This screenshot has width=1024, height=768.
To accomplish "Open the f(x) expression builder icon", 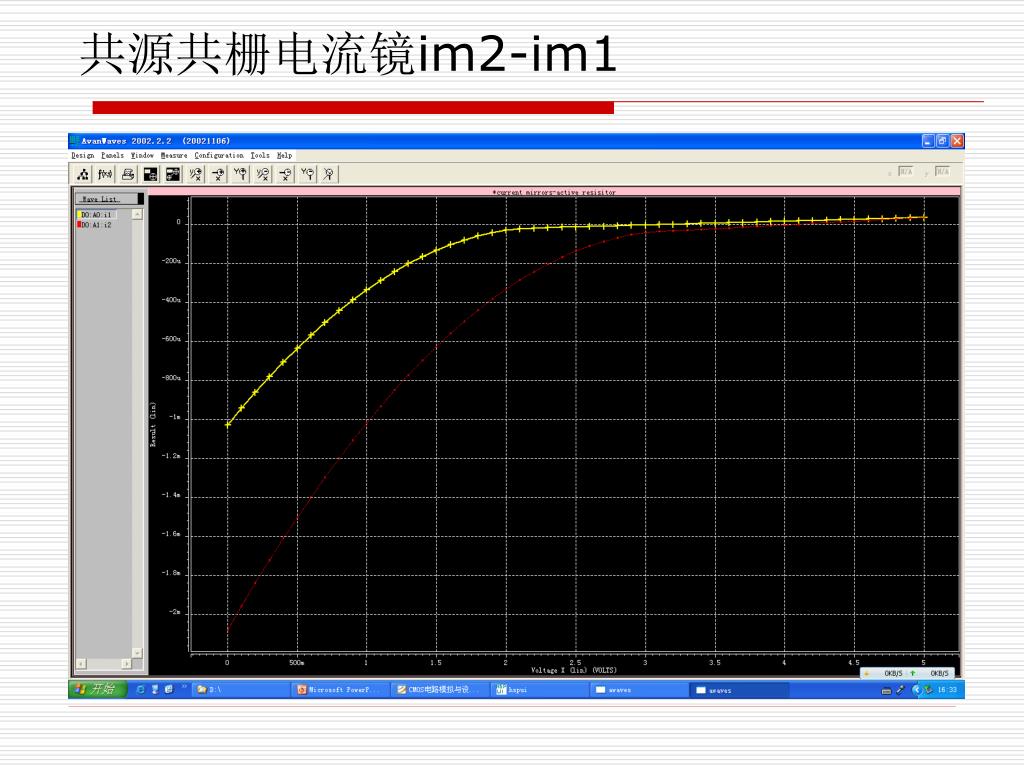I will (105, 174).
